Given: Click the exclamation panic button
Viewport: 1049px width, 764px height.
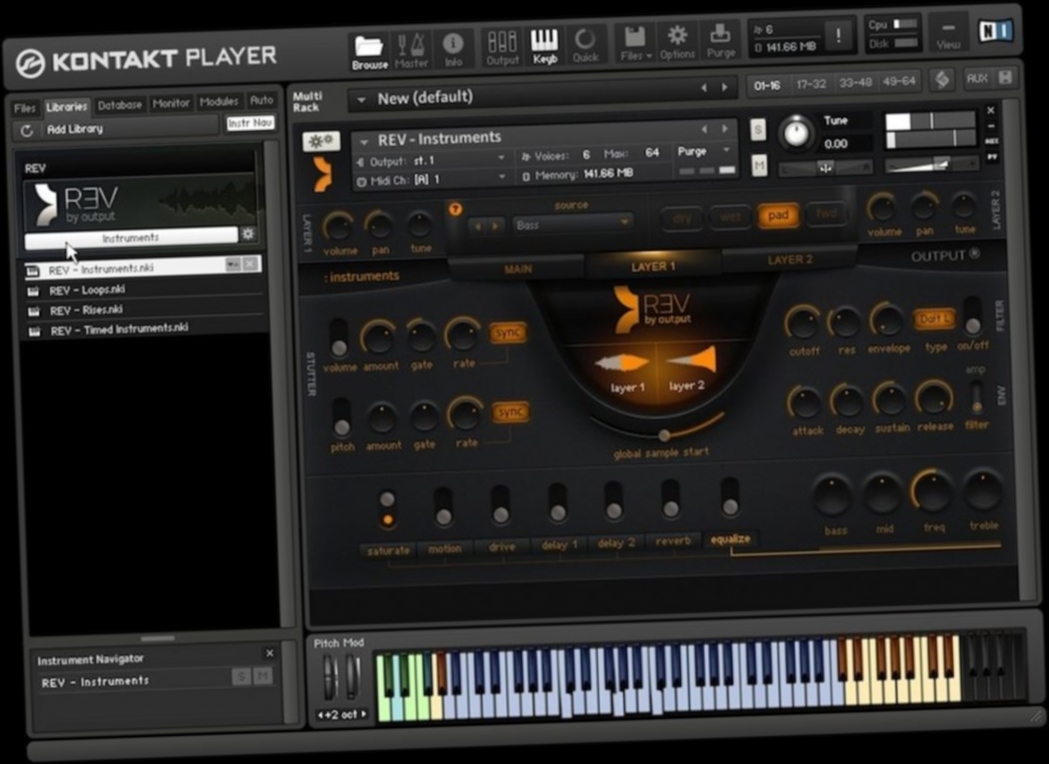Looking at the screenshot, I should click(x=838, y=35).
